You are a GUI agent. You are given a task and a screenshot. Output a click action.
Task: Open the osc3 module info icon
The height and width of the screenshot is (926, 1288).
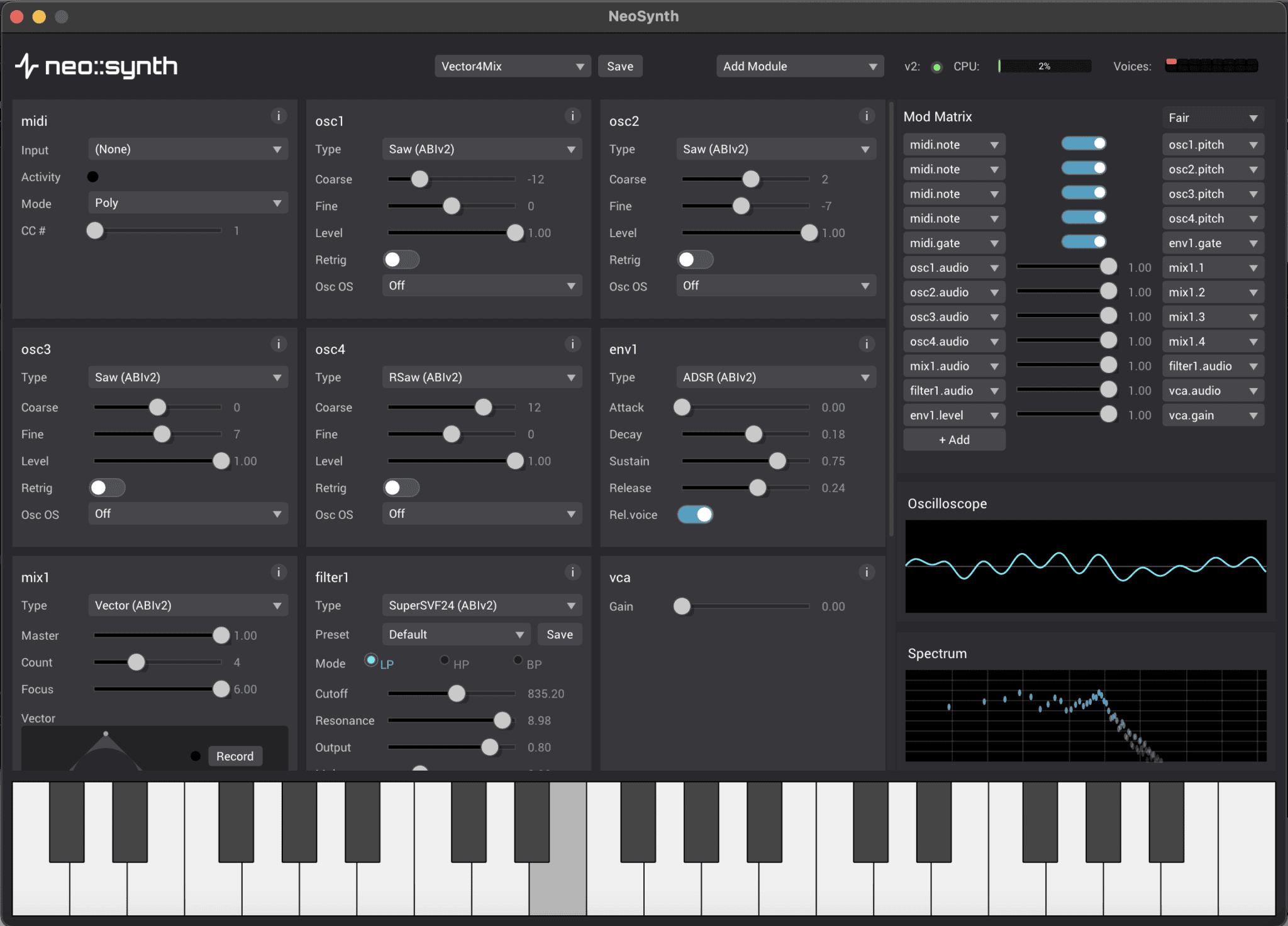[x=279, y=344]
